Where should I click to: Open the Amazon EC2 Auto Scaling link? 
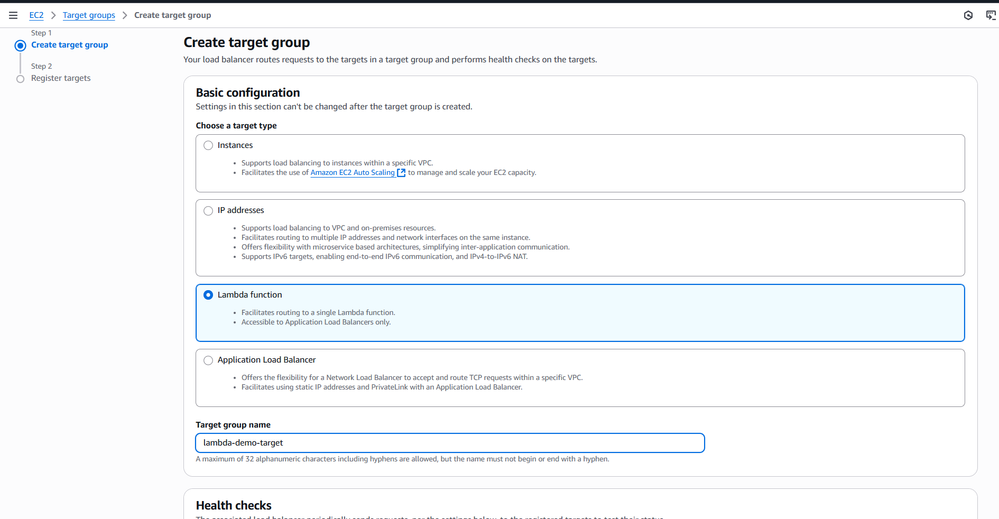(x=352, y=173)
